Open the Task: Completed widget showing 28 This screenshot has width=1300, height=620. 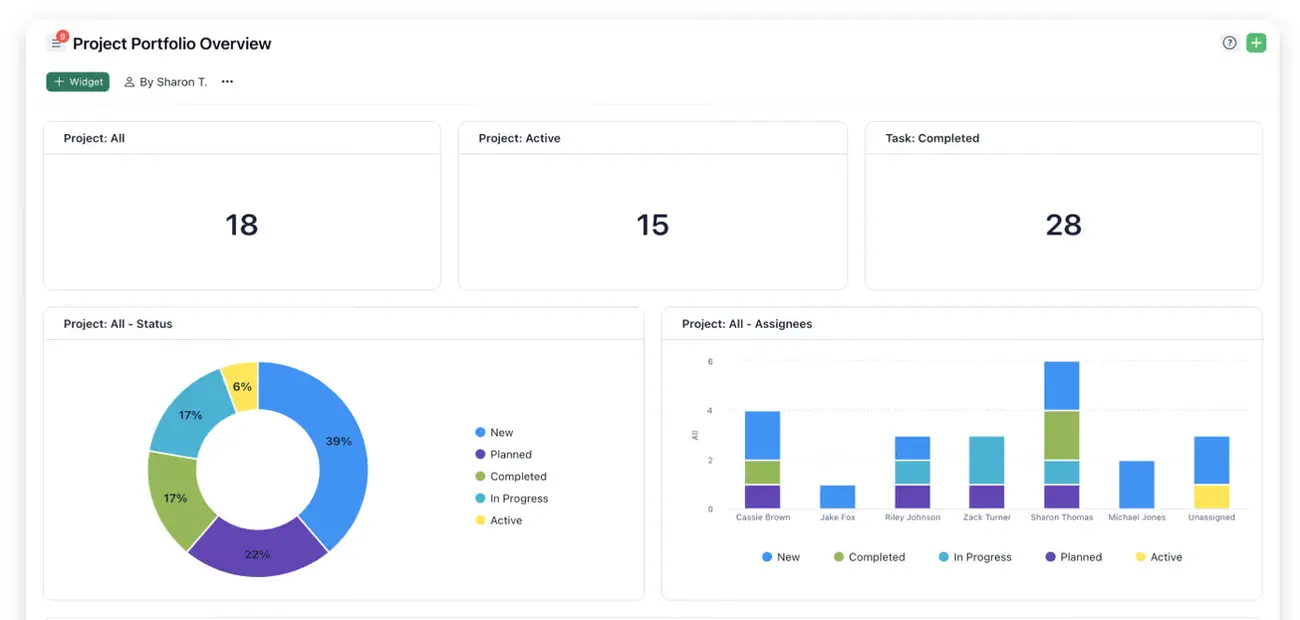click(x=1063, y=224)
